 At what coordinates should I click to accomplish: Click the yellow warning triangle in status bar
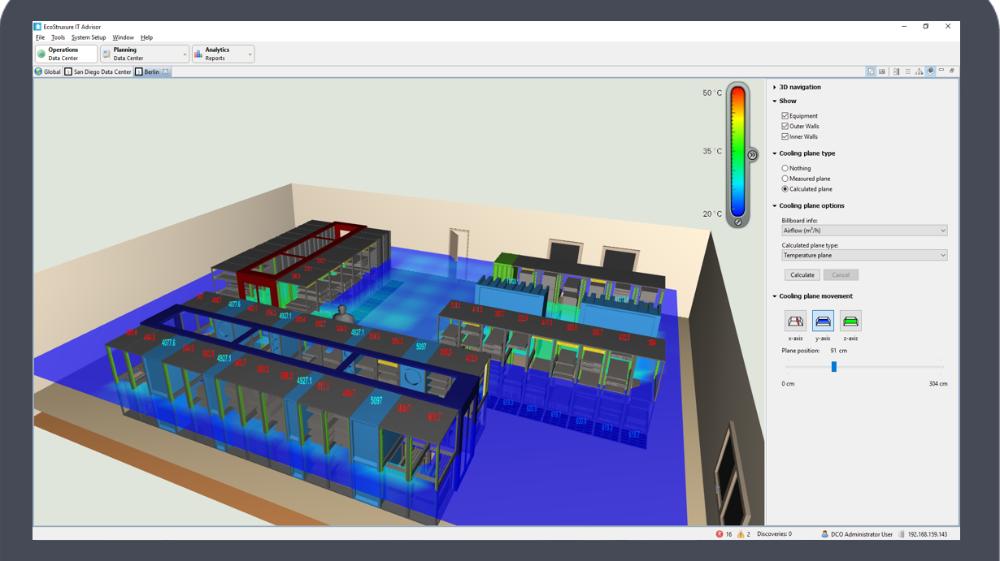coord(740,534)
